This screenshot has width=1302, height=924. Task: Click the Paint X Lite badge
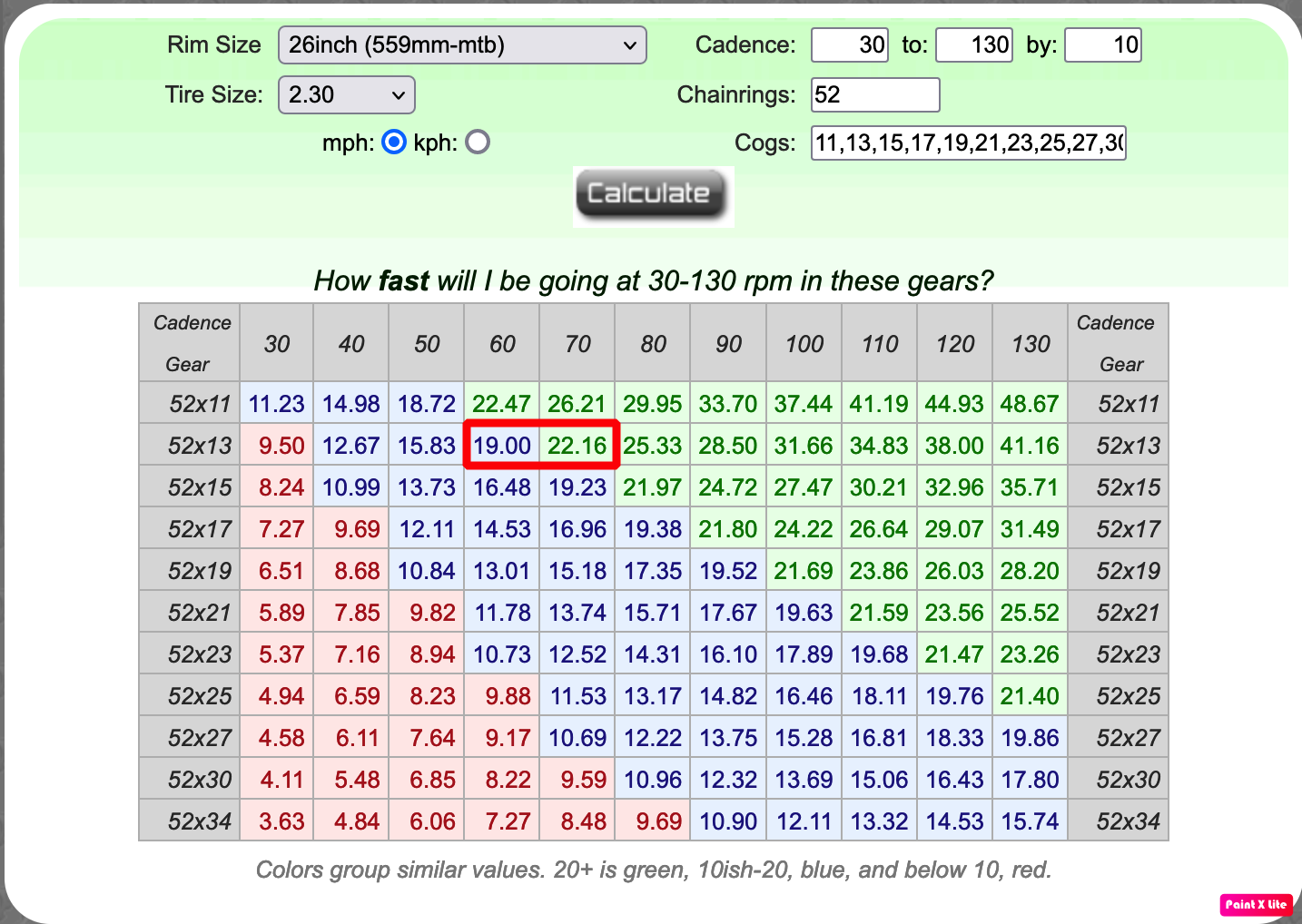pos(1257,905)
